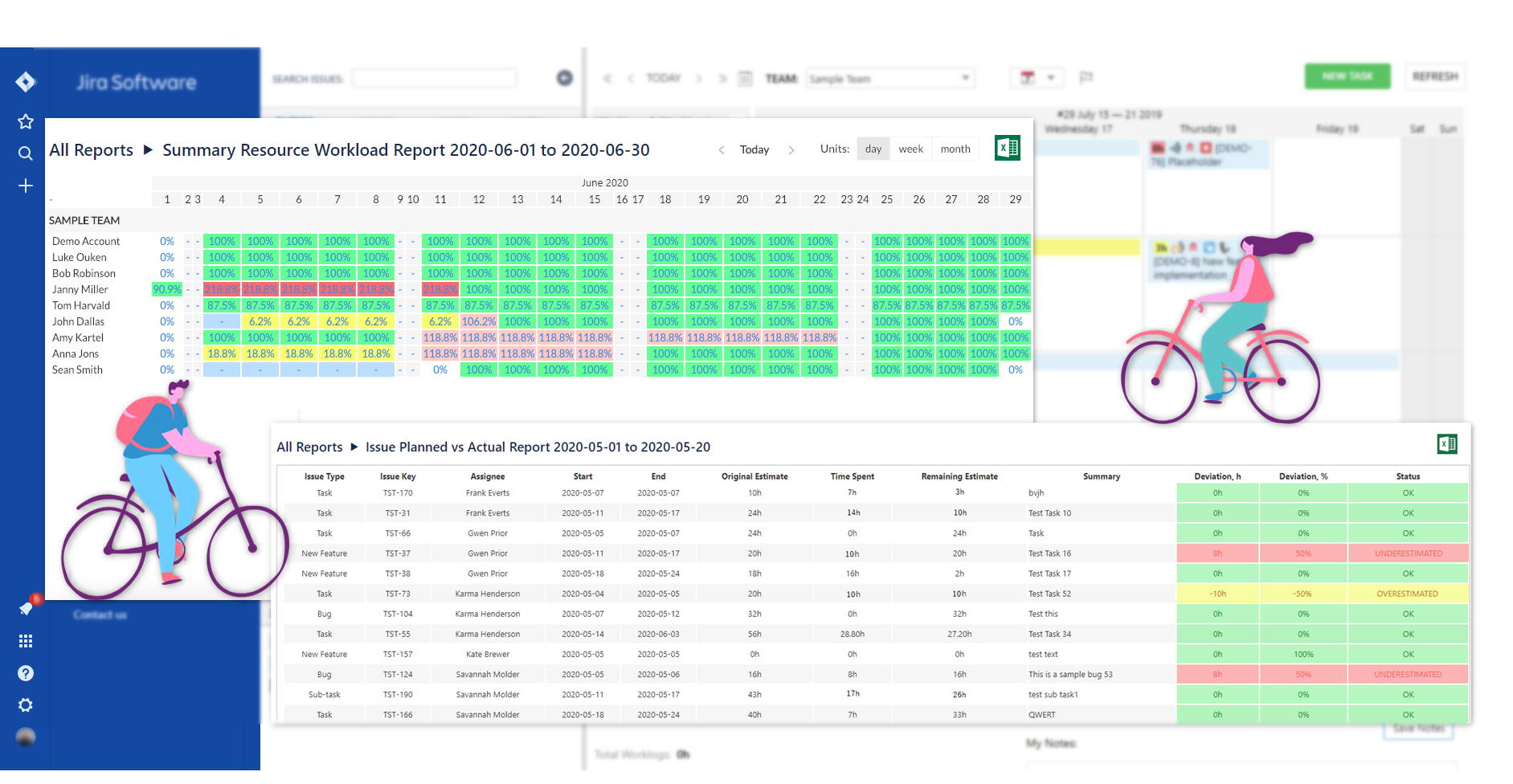Click issue key TST-124
The image size is (1513, 784).
click(x=398, y=675)
